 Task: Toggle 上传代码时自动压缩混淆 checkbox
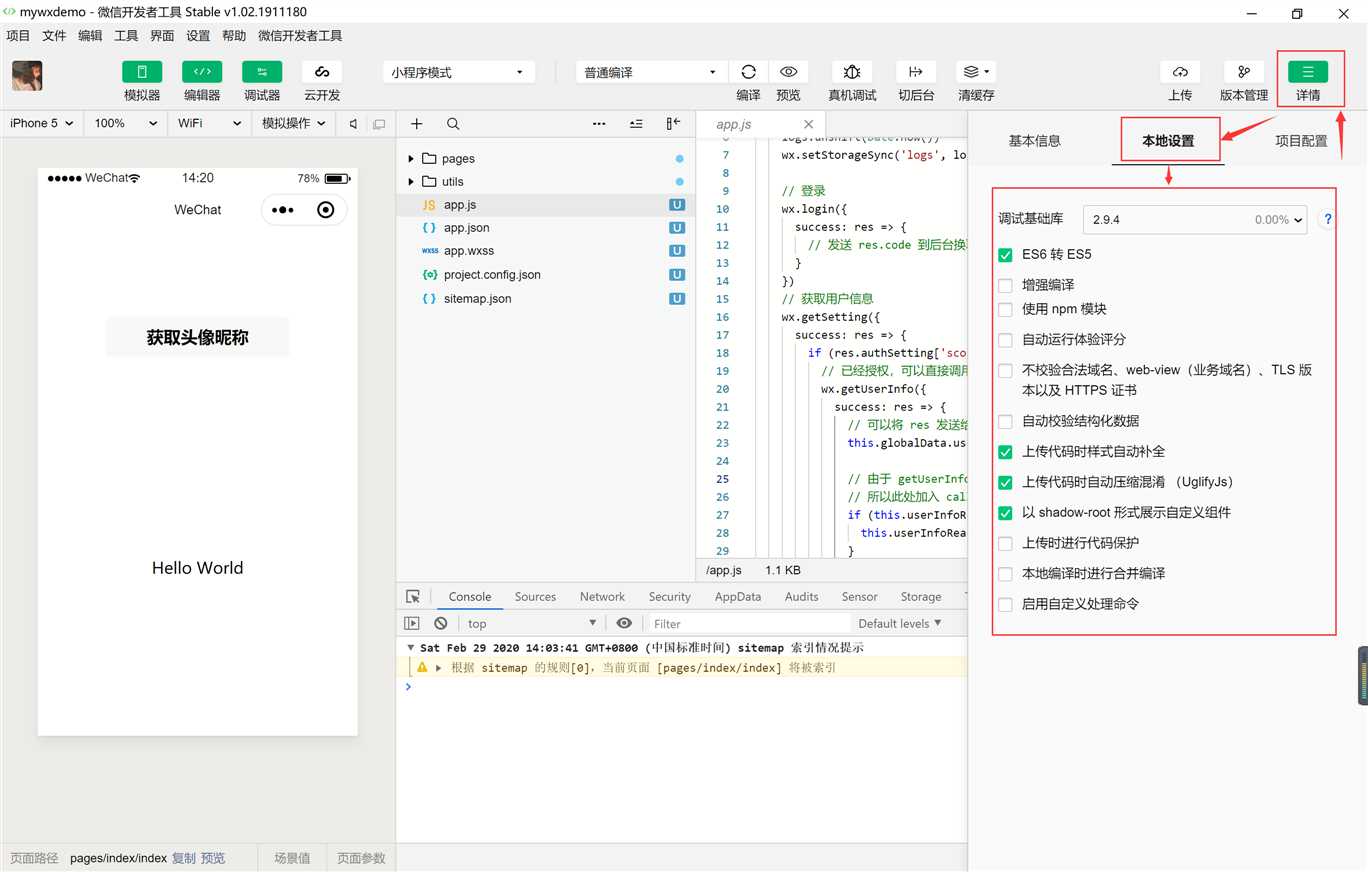(1005, 483)
